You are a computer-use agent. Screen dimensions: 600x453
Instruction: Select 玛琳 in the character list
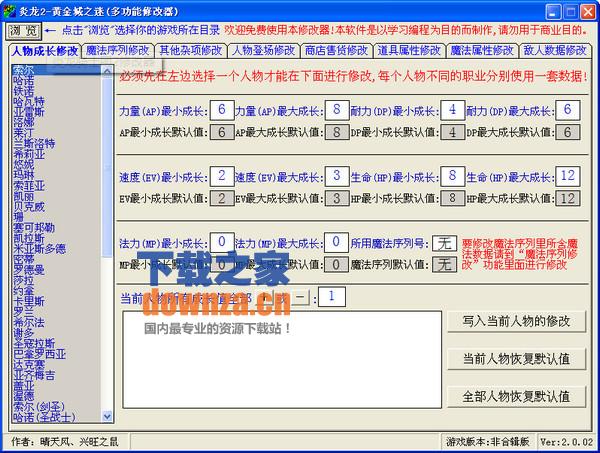coord(57,175)
